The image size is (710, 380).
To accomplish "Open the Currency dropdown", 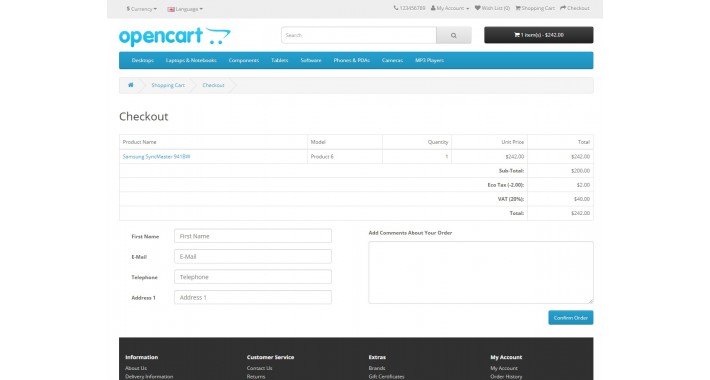I will (141, 9).
